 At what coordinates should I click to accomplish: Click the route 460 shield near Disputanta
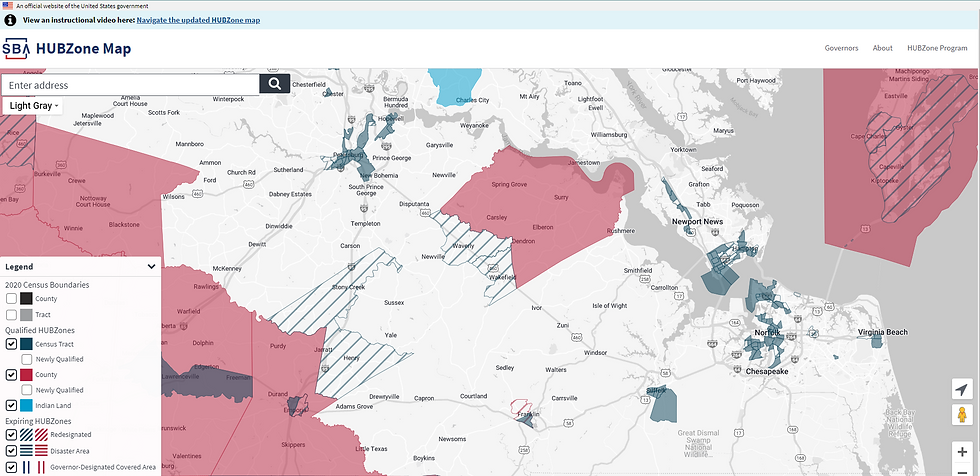point(424,214)
